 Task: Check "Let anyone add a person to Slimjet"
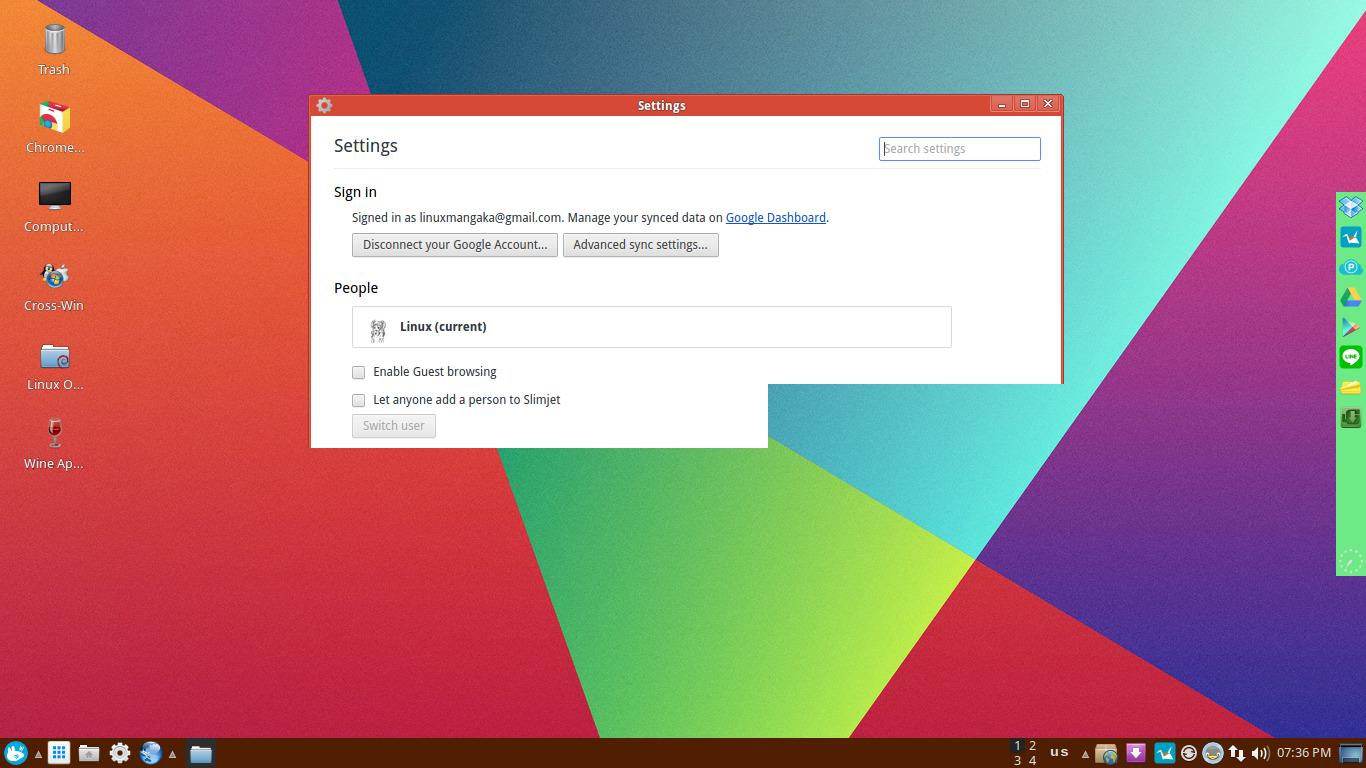358,400
